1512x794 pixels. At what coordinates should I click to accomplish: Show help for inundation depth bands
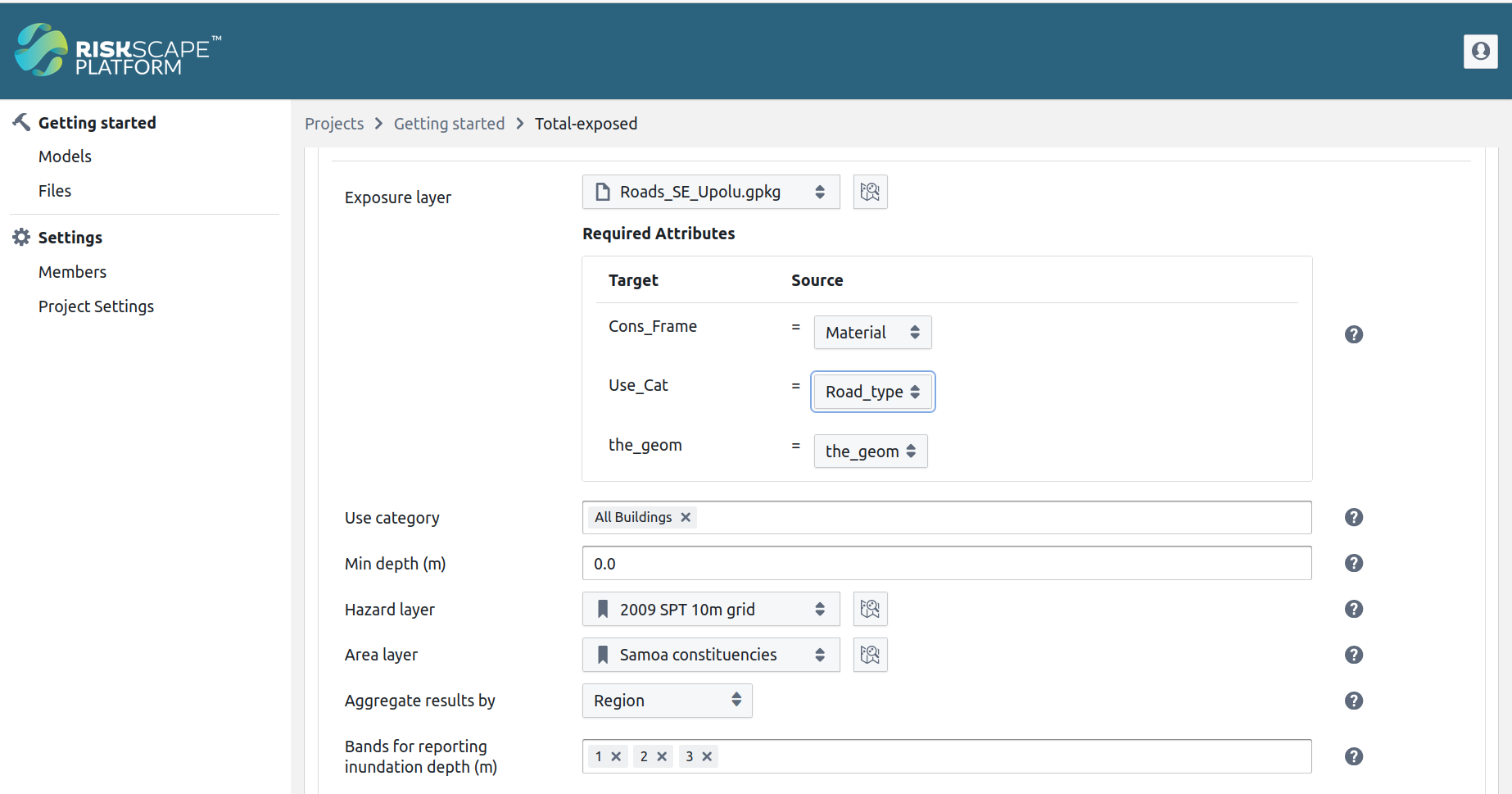coord(1354,756)
